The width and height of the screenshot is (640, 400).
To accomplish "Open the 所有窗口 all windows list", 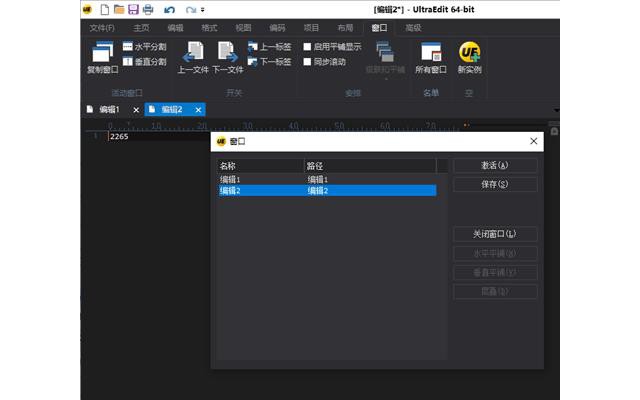I will [431, 57].
